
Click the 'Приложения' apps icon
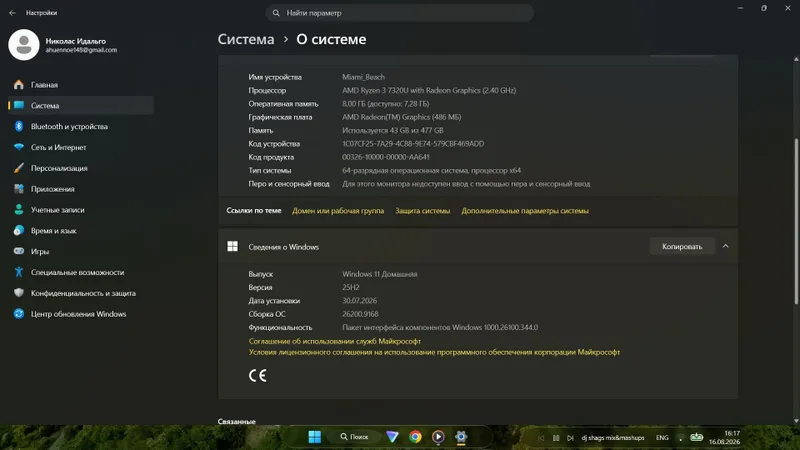(19, 189)
